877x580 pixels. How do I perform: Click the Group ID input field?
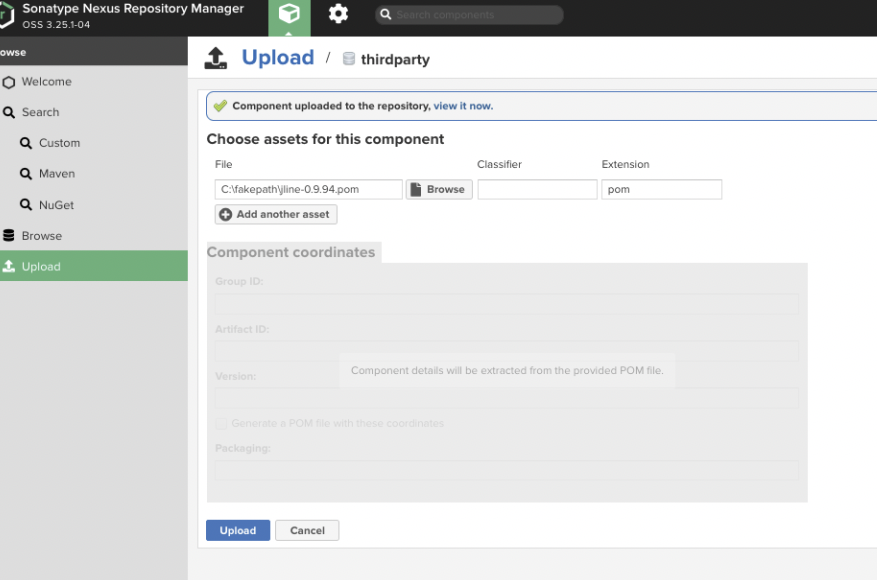click(x=507, y=304)
